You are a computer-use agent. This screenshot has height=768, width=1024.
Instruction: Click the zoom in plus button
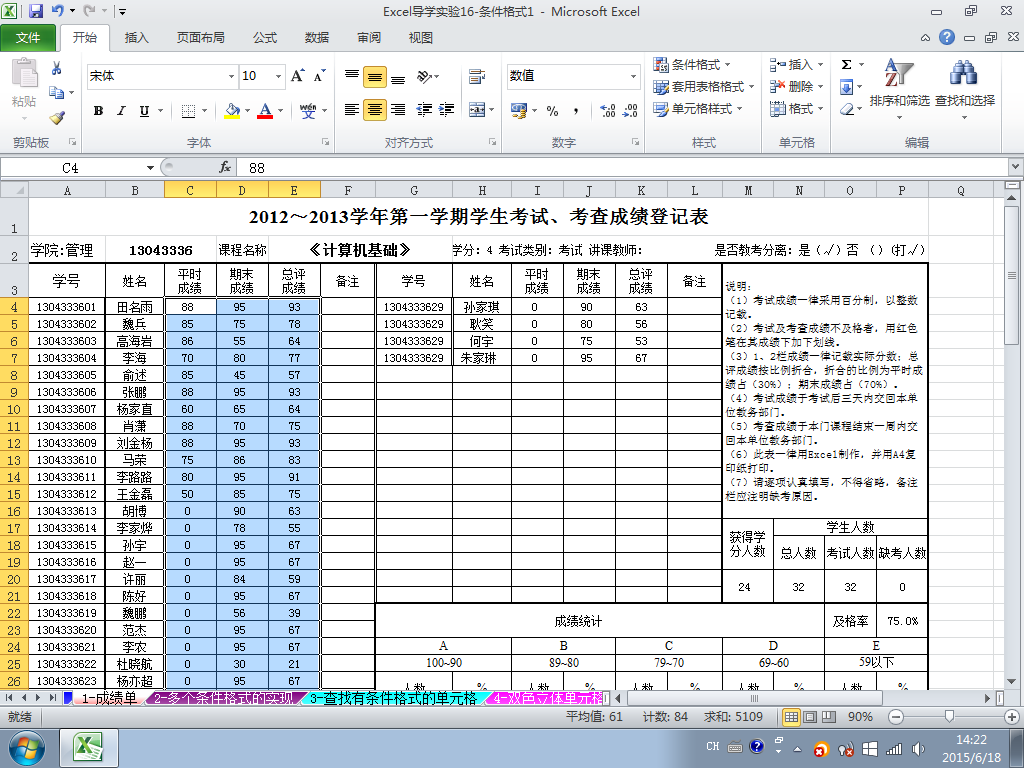pyautogui.click(x=1014, y=716)
